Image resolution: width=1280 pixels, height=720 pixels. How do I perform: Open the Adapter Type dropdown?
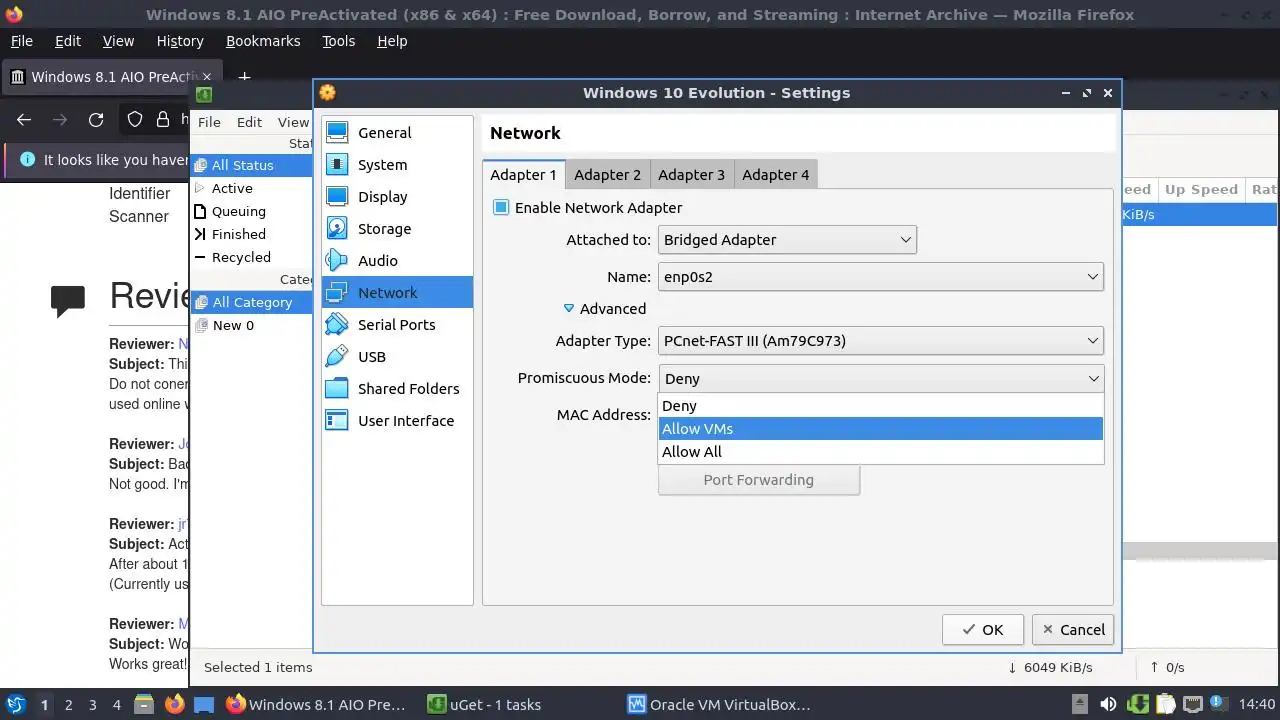881,341
